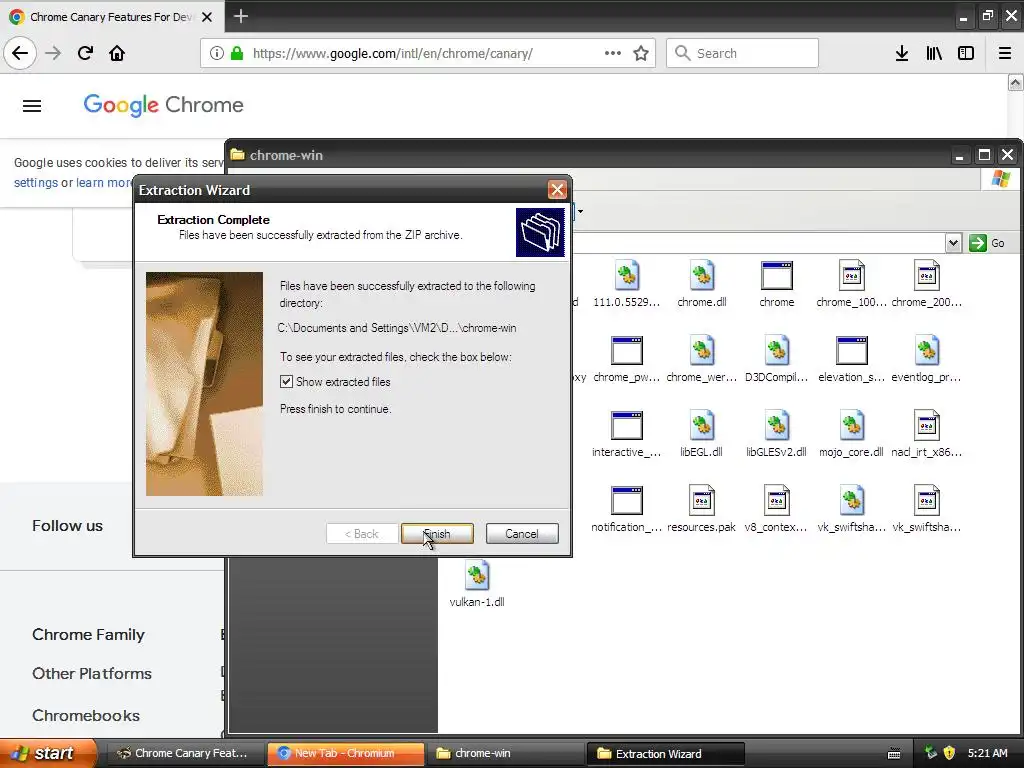
Task: Select the chrome_pw application icon
Action: 626,351
